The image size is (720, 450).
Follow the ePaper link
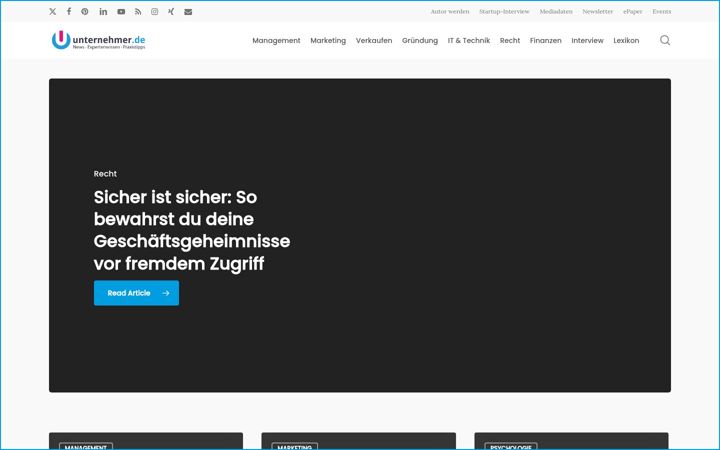(633, 11)
